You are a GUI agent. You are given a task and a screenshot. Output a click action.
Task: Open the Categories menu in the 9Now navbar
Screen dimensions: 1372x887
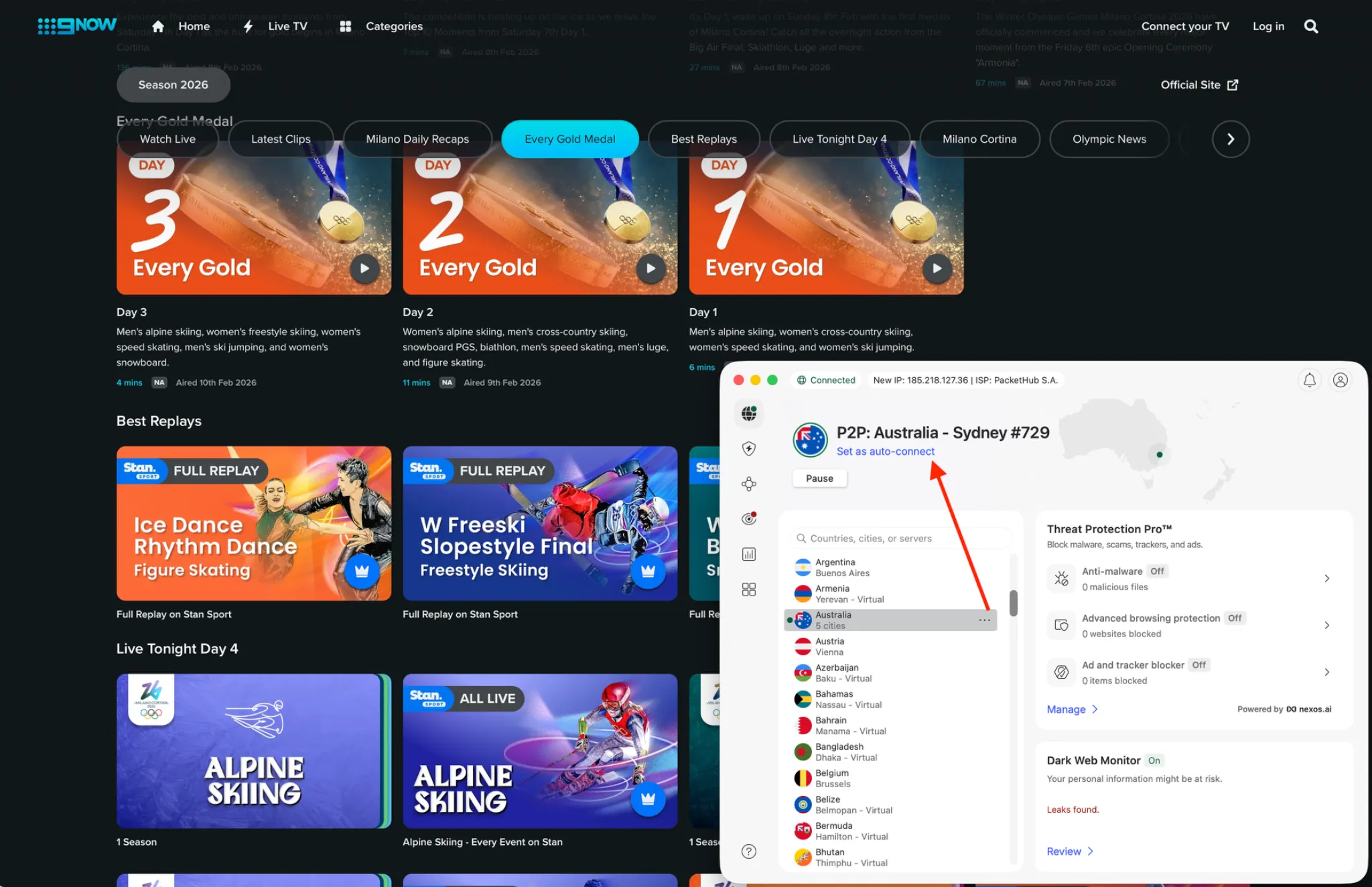[x=394, y=26]
